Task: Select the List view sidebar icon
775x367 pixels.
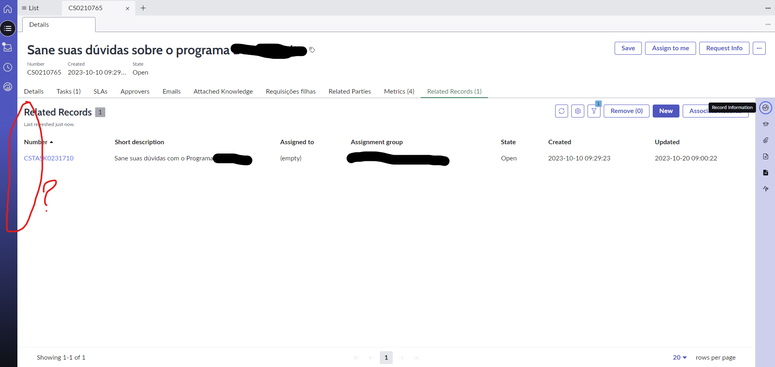Action: (x=8, y=28)
